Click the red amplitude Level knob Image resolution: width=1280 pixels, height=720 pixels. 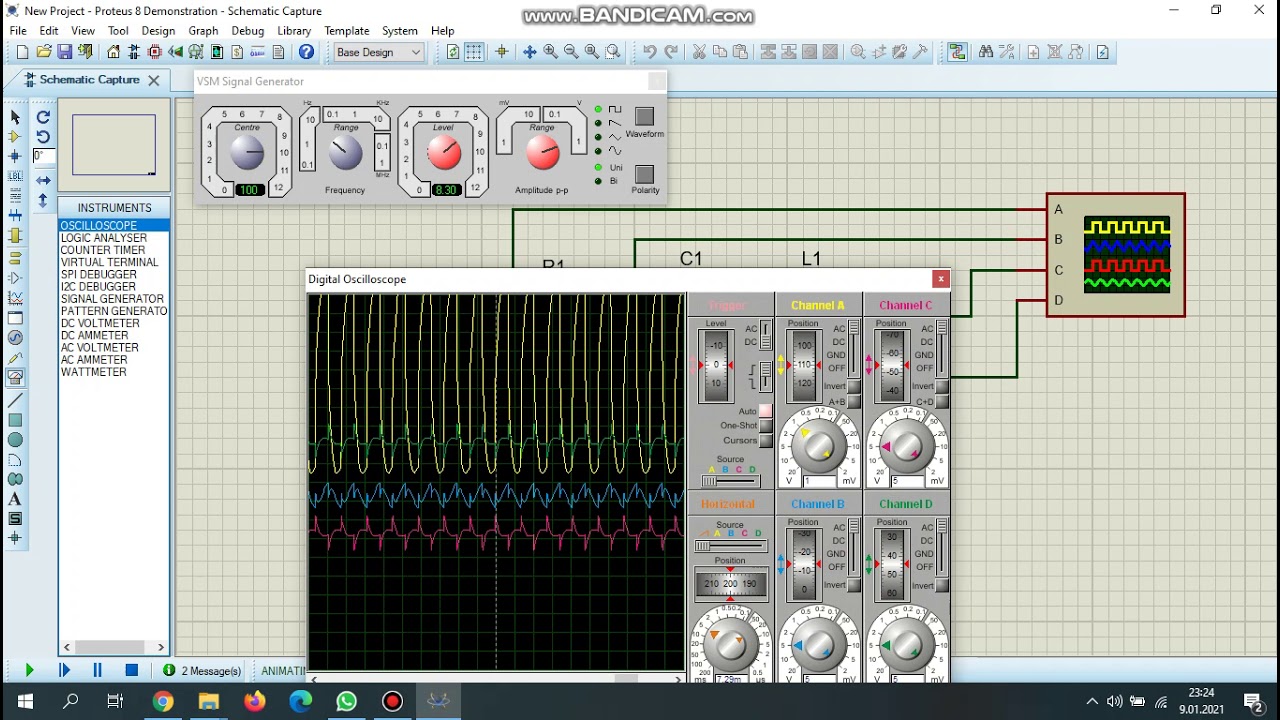click(x=443, y=152)
